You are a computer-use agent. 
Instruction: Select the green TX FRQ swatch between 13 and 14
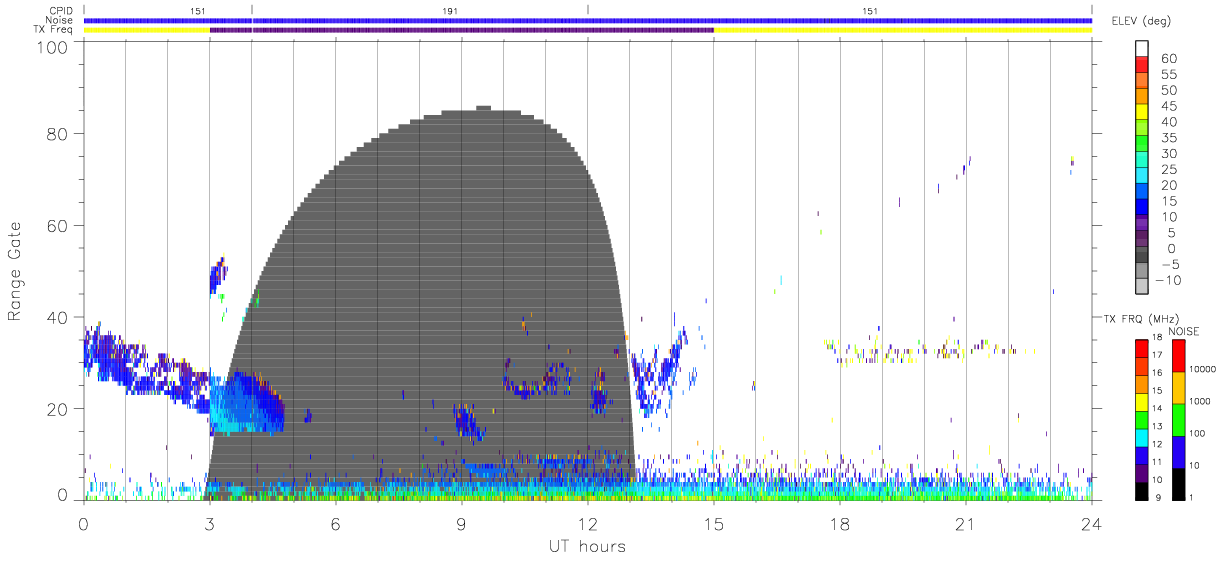(1142, 420)
